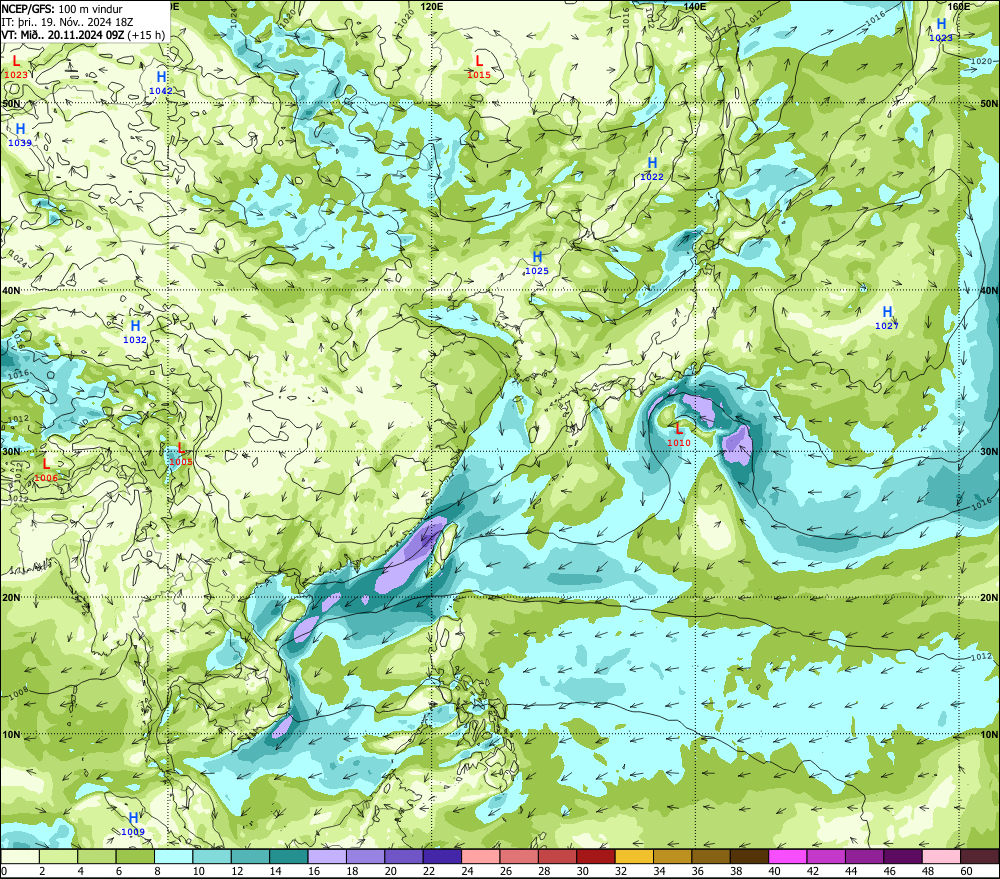The height and width of the screenshot is (879, 1000).
Task: Select the H 1022 high-pressure marker
Action: [x=652, y=170]
